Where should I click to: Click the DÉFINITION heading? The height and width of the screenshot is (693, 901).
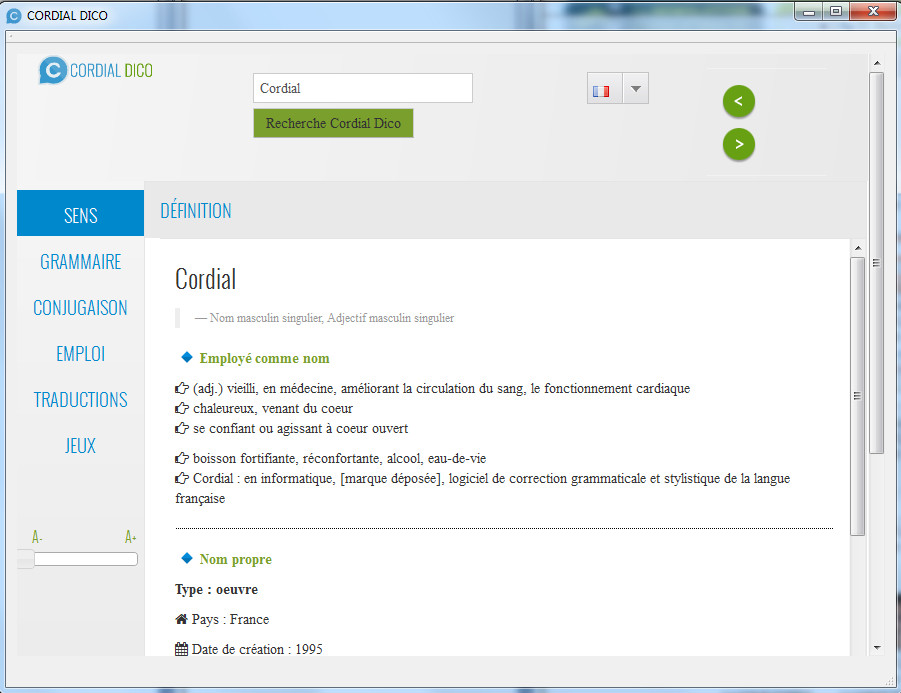pyautogui.click(x=196, y=211)
